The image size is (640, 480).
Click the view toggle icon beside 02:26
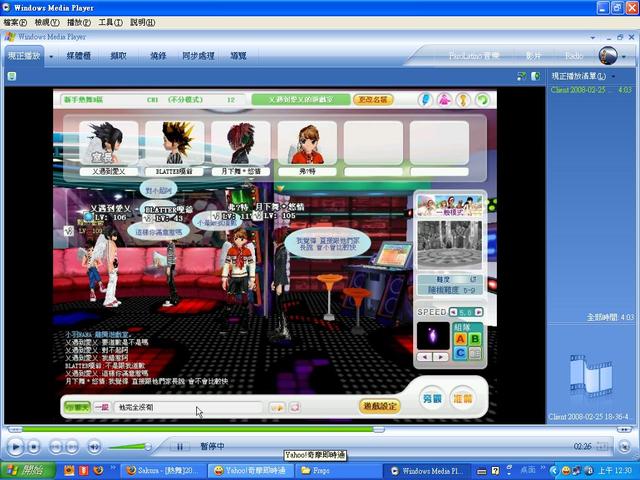click(x=603, y=446)
